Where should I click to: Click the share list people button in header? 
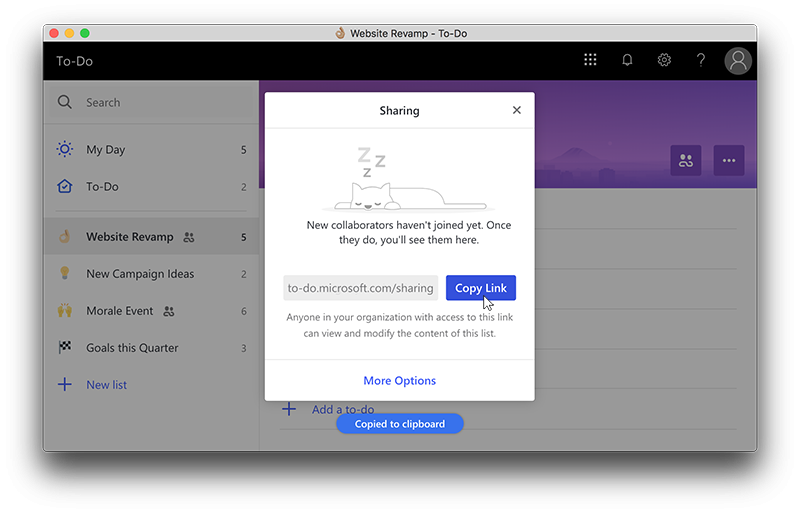686,160
